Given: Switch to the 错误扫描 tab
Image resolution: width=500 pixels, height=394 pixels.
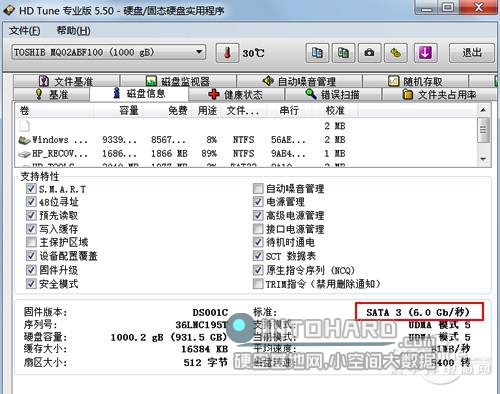Looking at the screenshot, I should pos(332,94).
